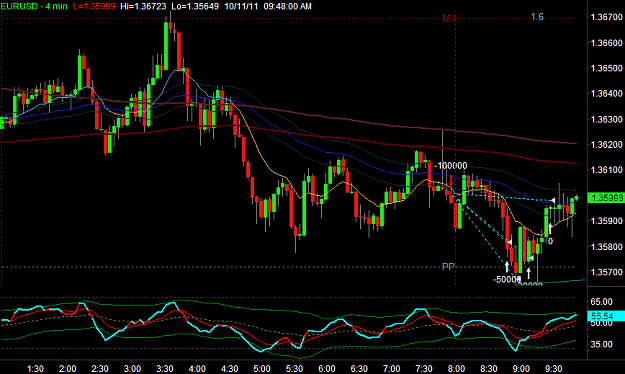This screenshot has height=374, width=625.
Task: Click the 1.35900 price axis label
Action: [606, 221]
